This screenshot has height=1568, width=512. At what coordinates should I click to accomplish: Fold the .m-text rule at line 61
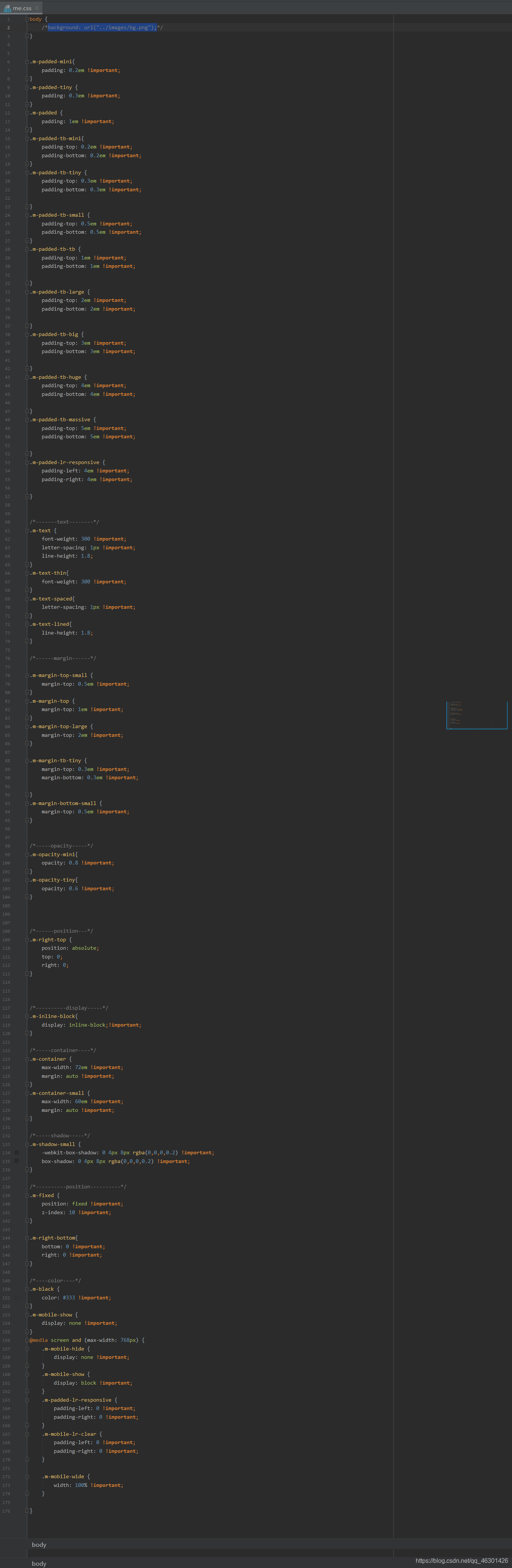(x=27, y=530)
